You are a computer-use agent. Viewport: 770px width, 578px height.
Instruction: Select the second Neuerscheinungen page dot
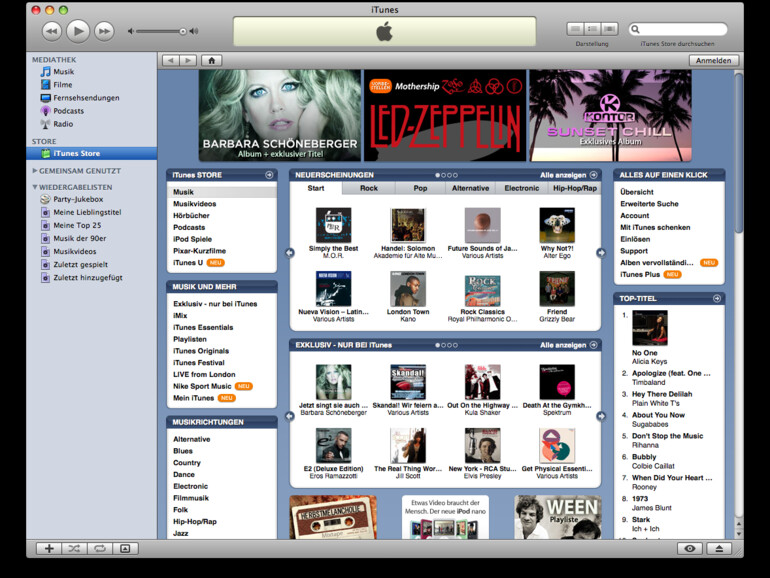click(443, 175)
